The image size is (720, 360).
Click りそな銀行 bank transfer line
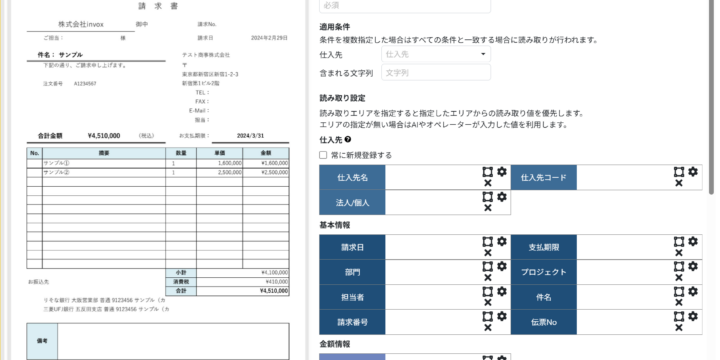104,300
